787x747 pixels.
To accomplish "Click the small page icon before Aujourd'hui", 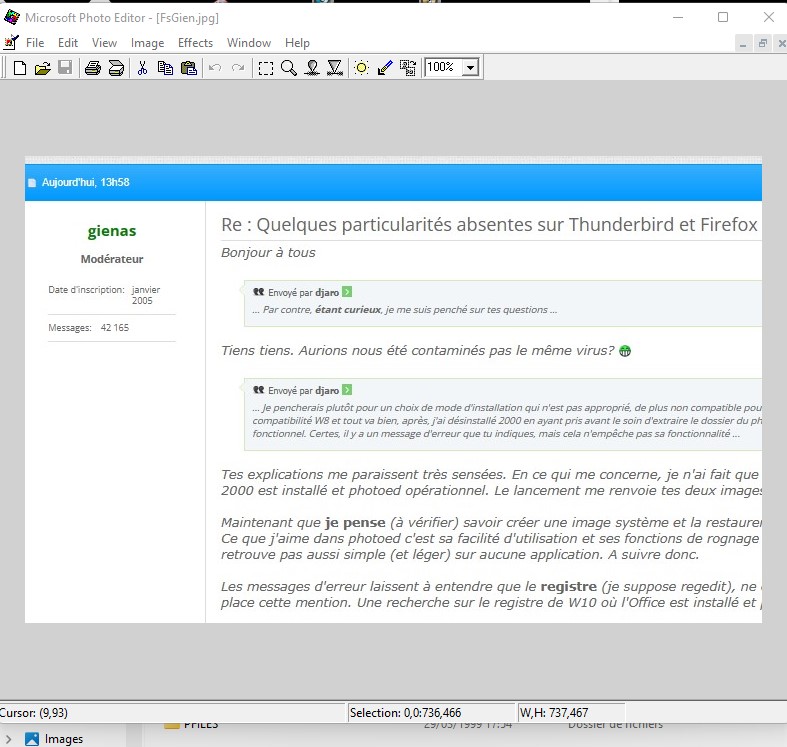I will point(32,183).
